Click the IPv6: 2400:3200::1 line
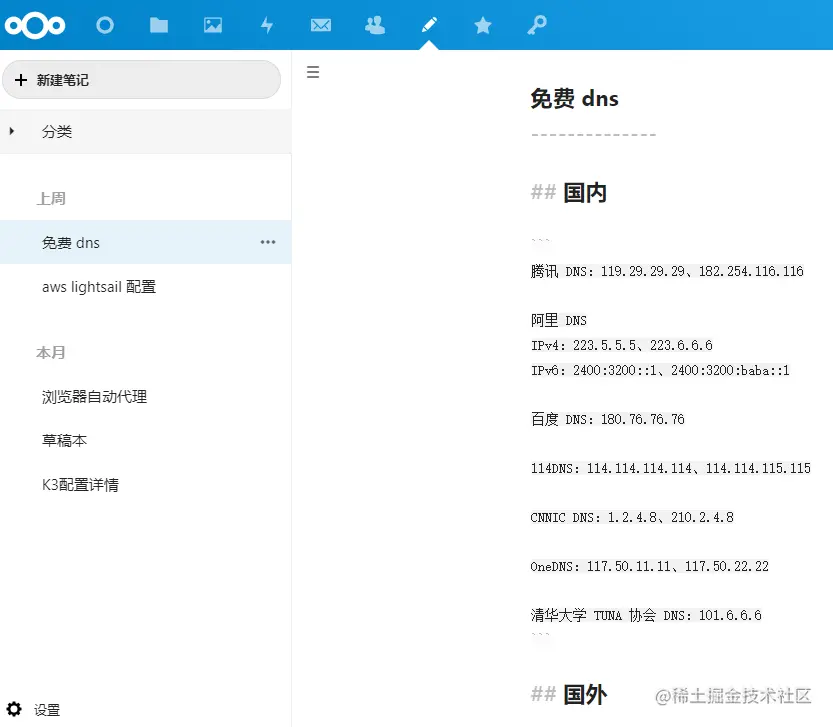Screen dimensions: 833x727 tap(660, 370)
